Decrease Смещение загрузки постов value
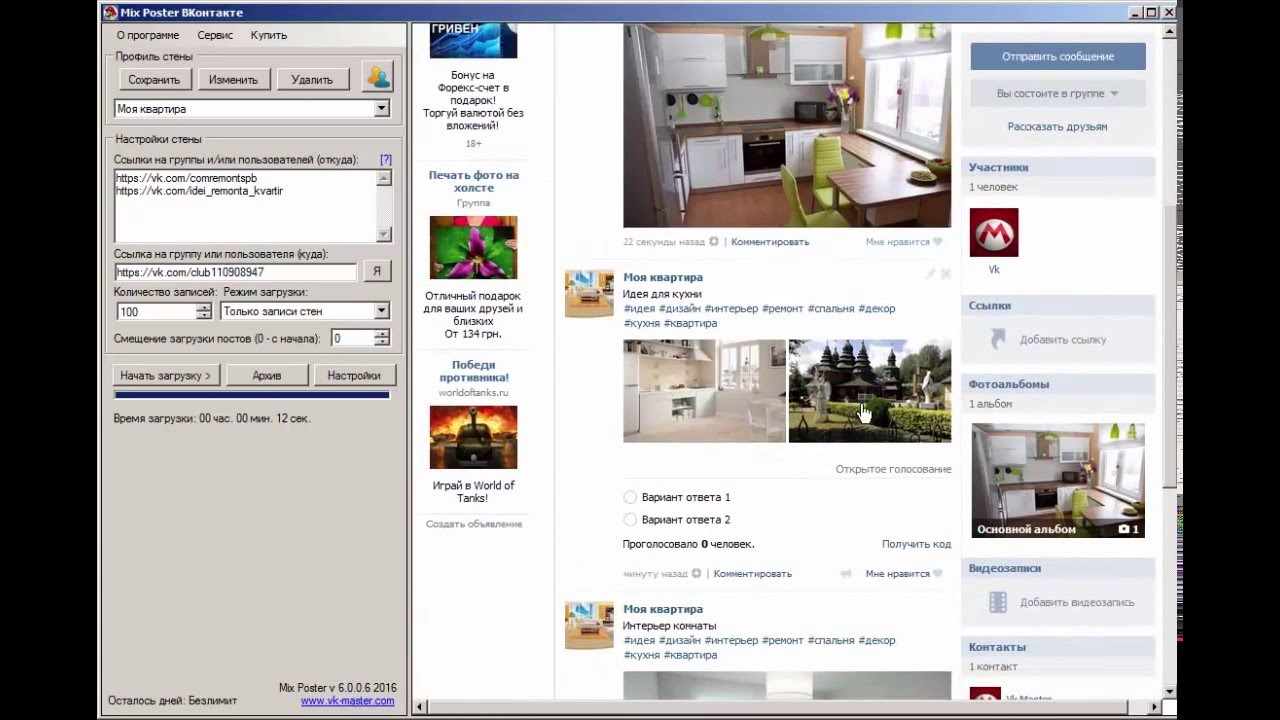Image resolution: width=1280 pixels, height=720 pixels. [x=381, y=342]
